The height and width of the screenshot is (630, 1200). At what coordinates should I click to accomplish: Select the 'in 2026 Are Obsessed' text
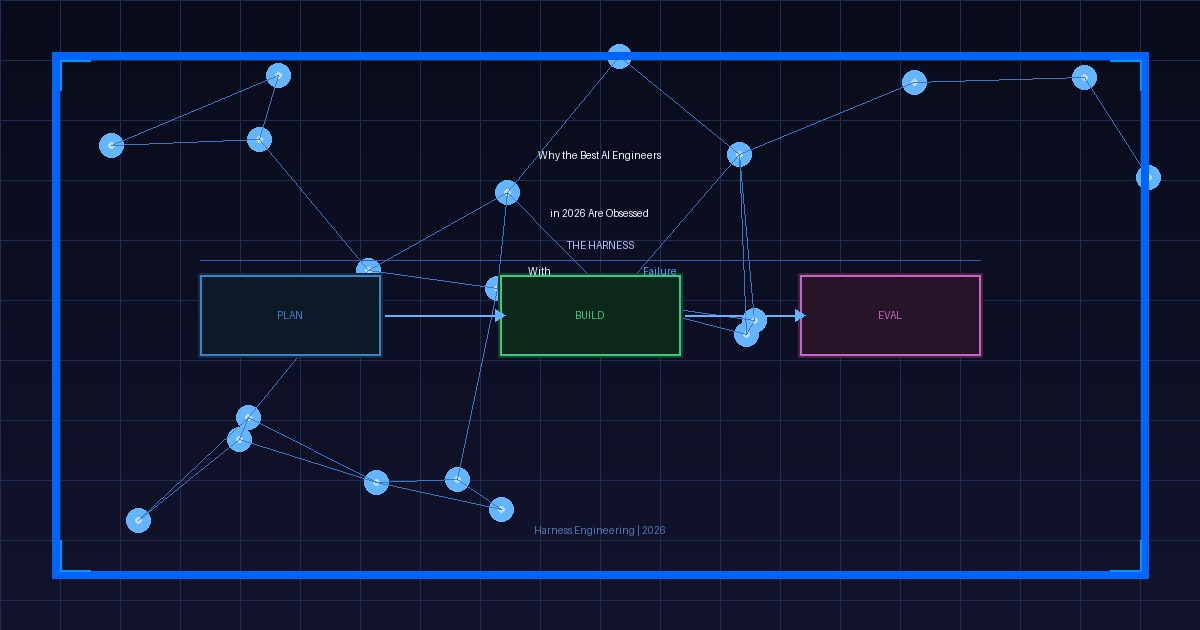tap(599, 214)
